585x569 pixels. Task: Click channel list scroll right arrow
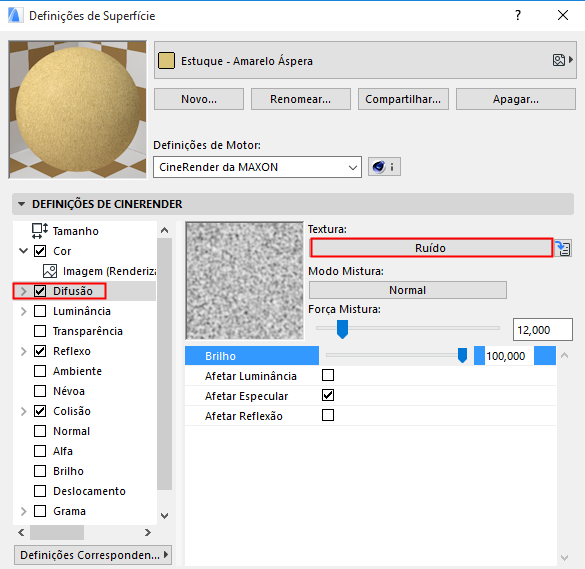(x=148, y=532)
